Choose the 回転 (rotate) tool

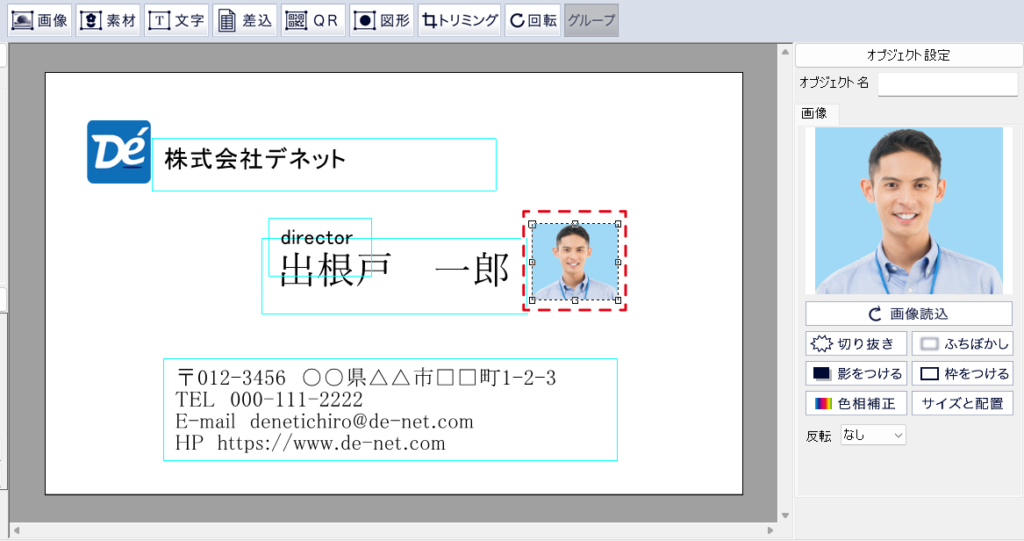533,20
